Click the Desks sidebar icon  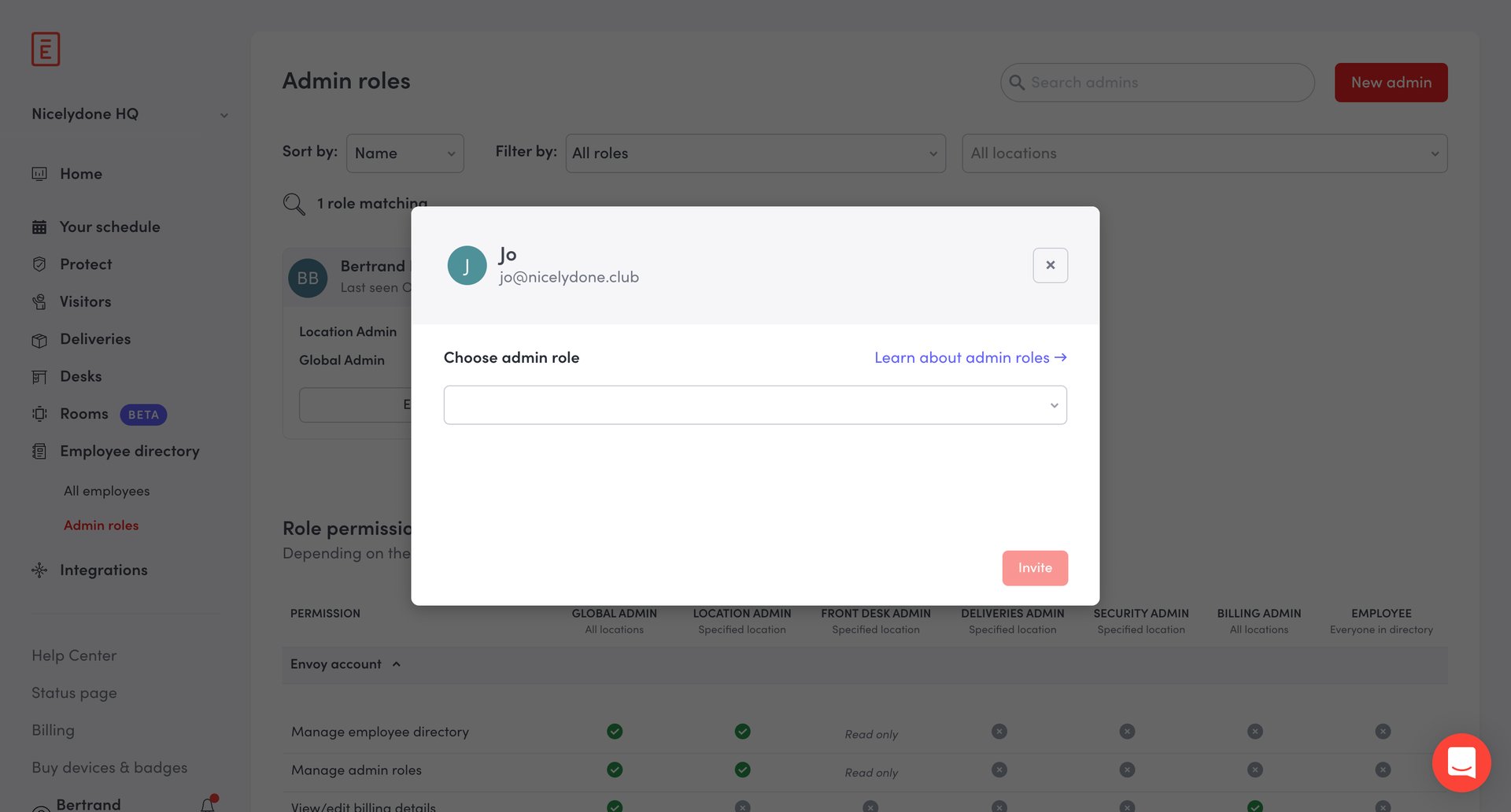pyautogui.click(x=40, y=376)
